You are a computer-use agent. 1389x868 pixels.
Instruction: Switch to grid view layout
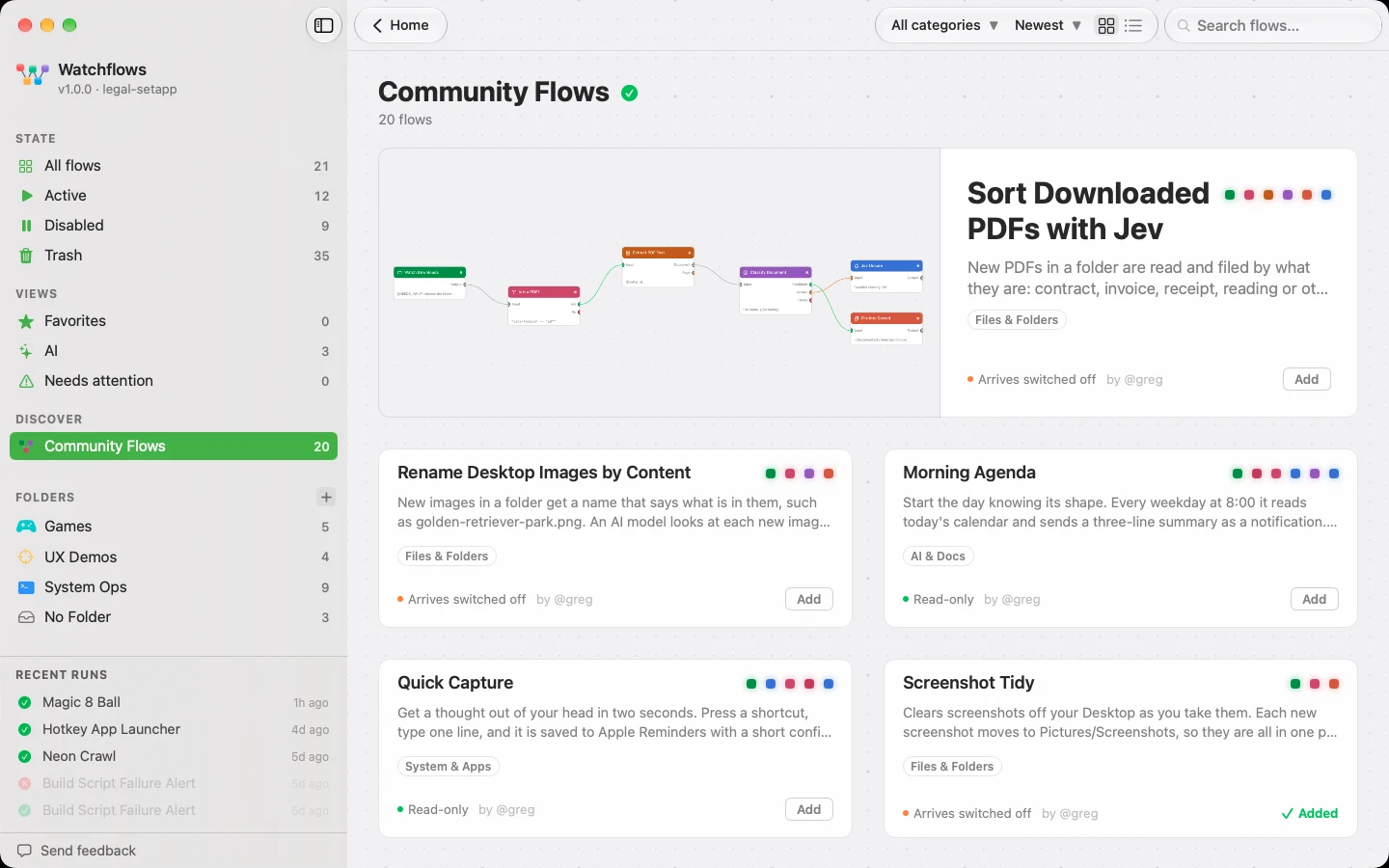1106,26
